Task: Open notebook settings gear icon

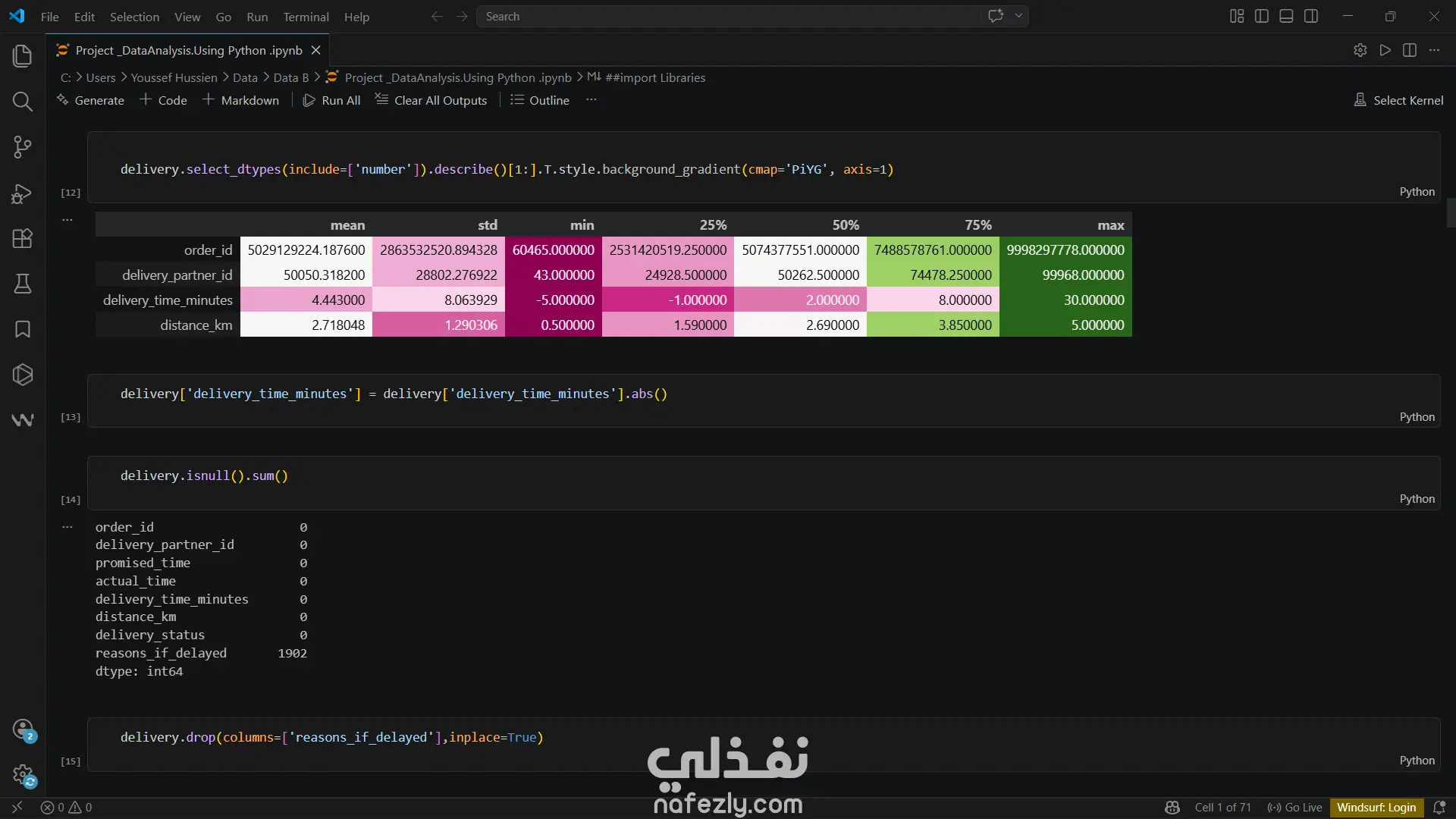Action: click(x=1360, y=50)
